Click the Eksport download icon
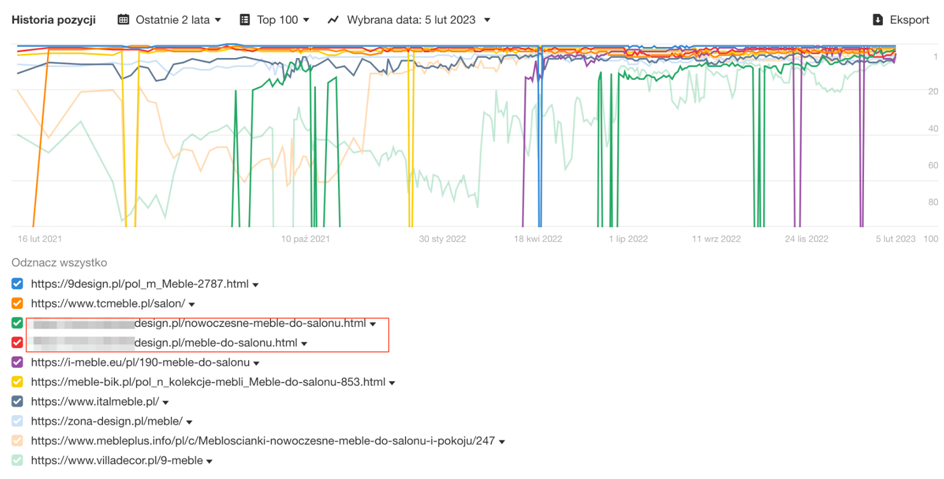 click(878, 19)
